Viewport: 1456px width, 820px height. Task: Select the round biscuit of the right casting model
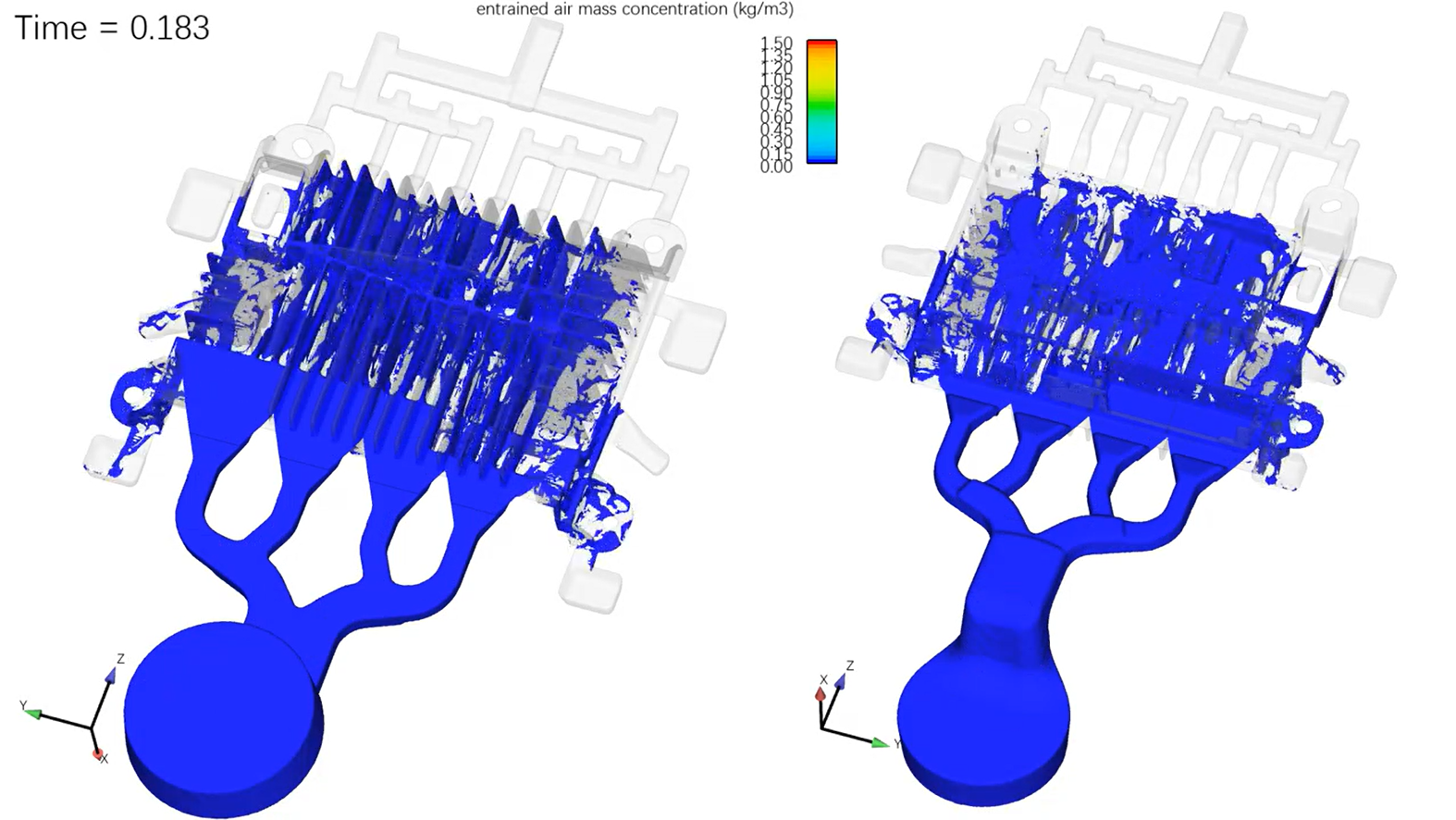(983, 728)
